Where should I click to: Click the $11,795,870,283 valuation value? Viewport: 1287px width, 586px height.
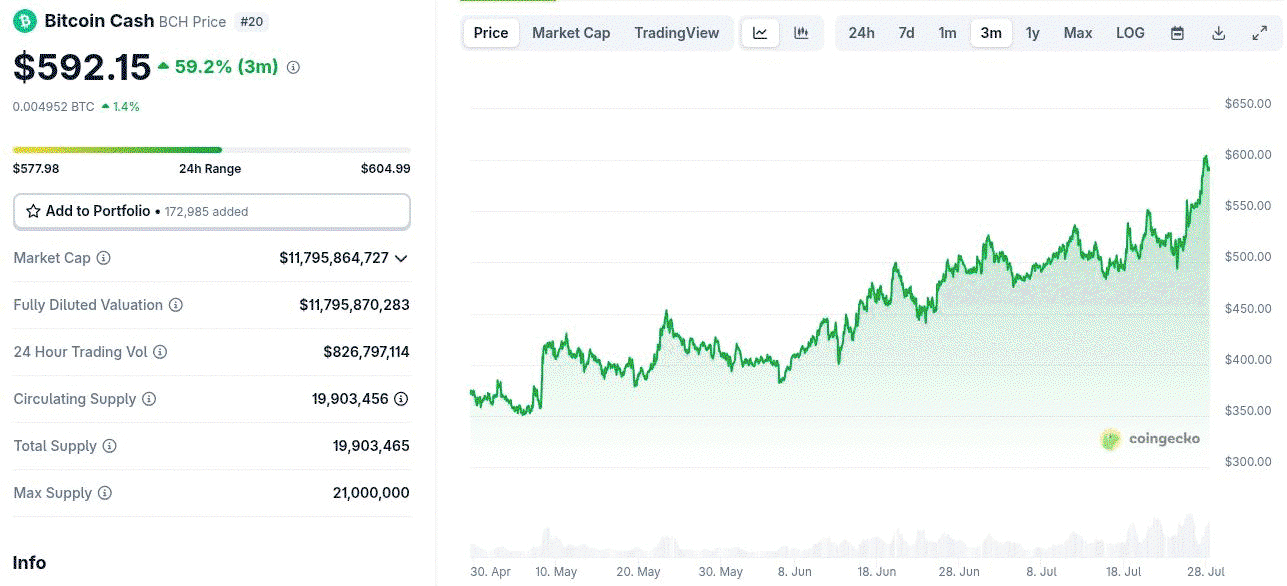[354, 305]
